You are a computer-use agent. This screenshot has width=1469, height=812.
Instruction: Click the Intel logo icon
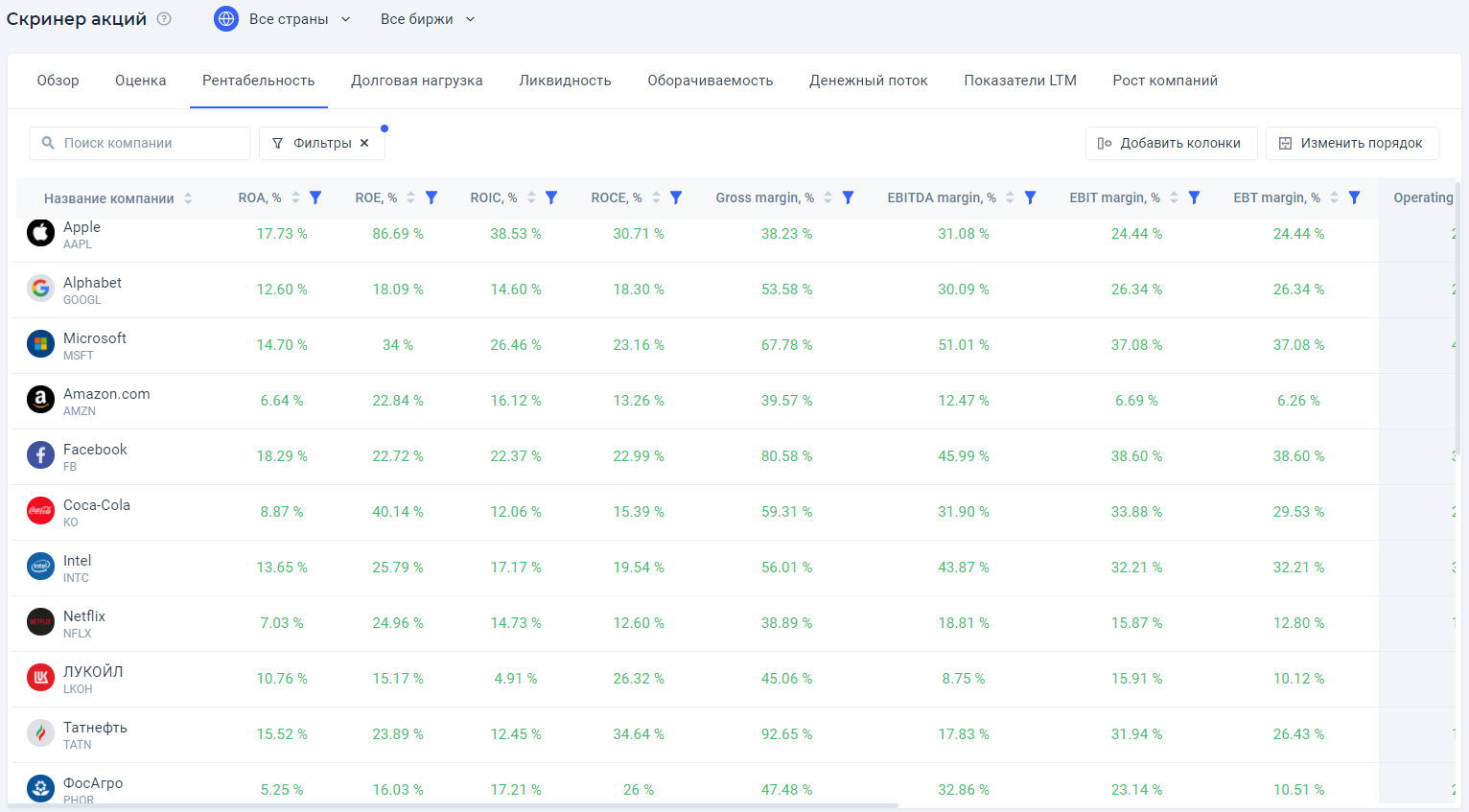point(40,567)
